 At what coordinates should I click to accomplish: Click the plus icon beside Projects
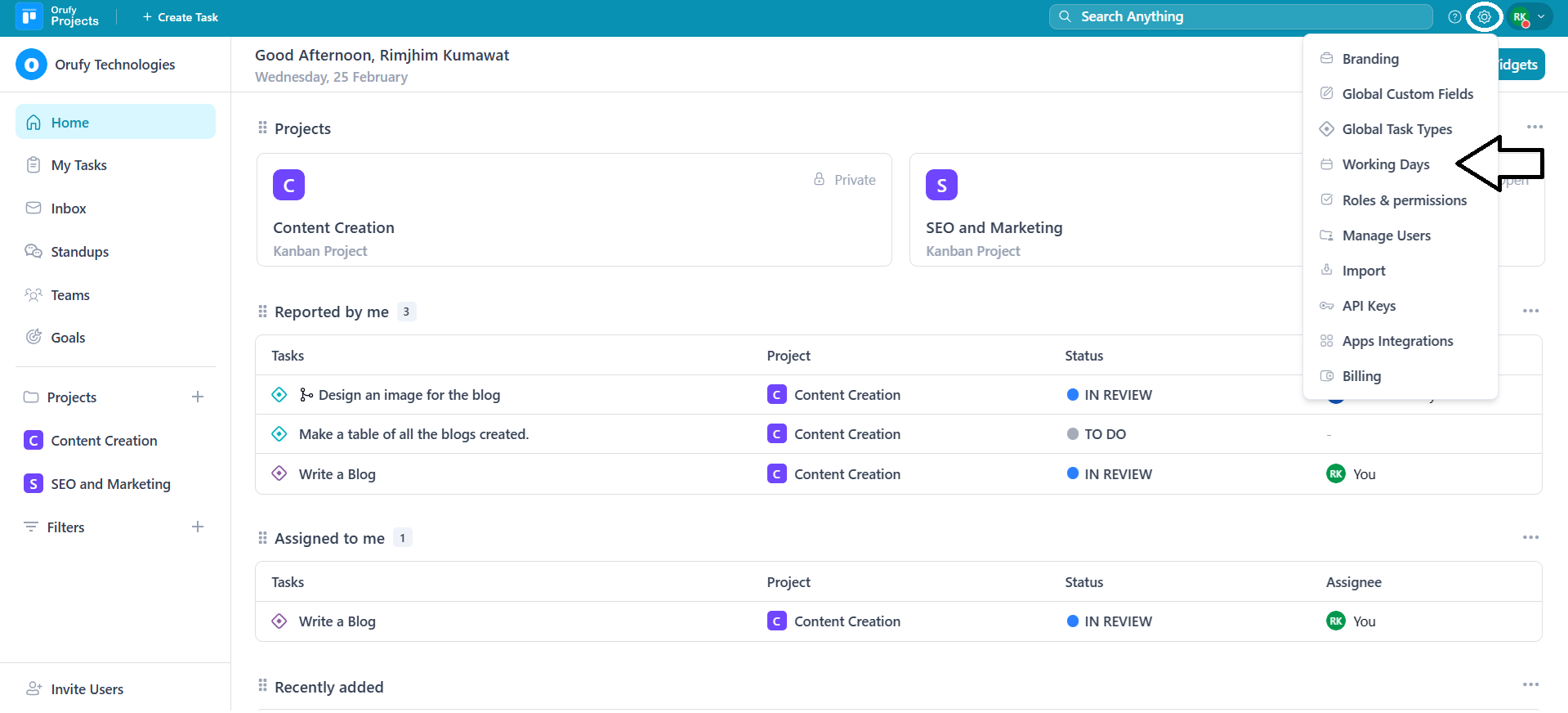pos(198,397)
